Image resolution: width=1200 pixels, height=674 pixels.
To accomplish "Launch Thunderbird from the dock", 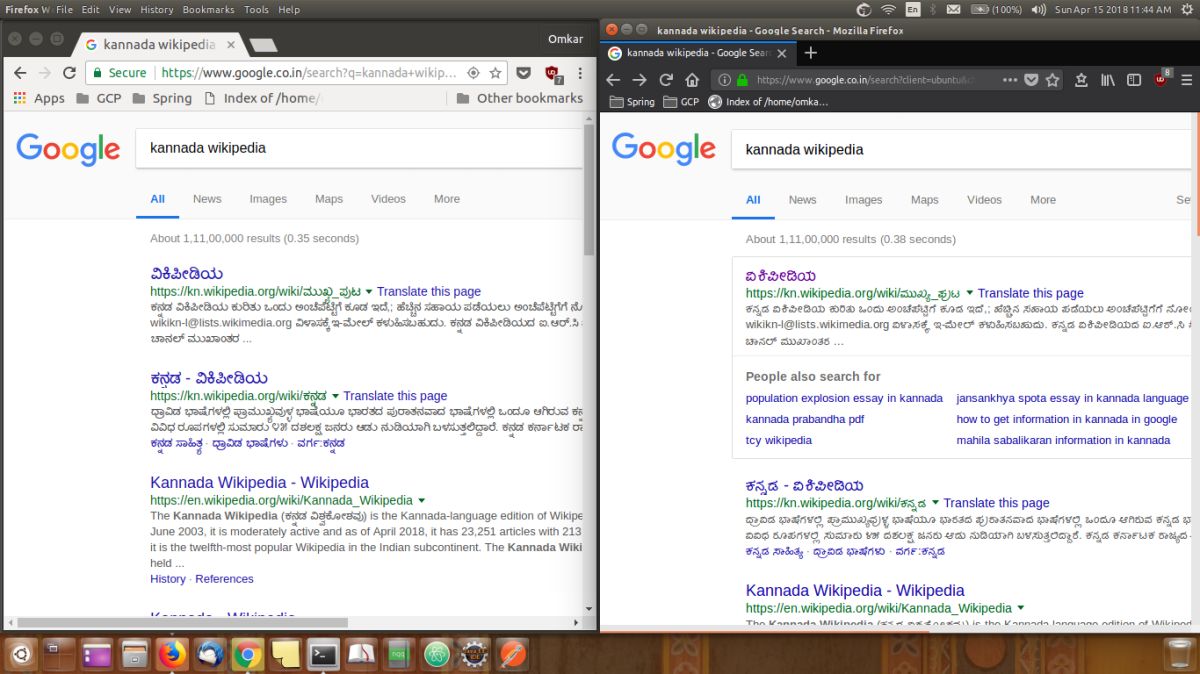I will click(210, 654).
